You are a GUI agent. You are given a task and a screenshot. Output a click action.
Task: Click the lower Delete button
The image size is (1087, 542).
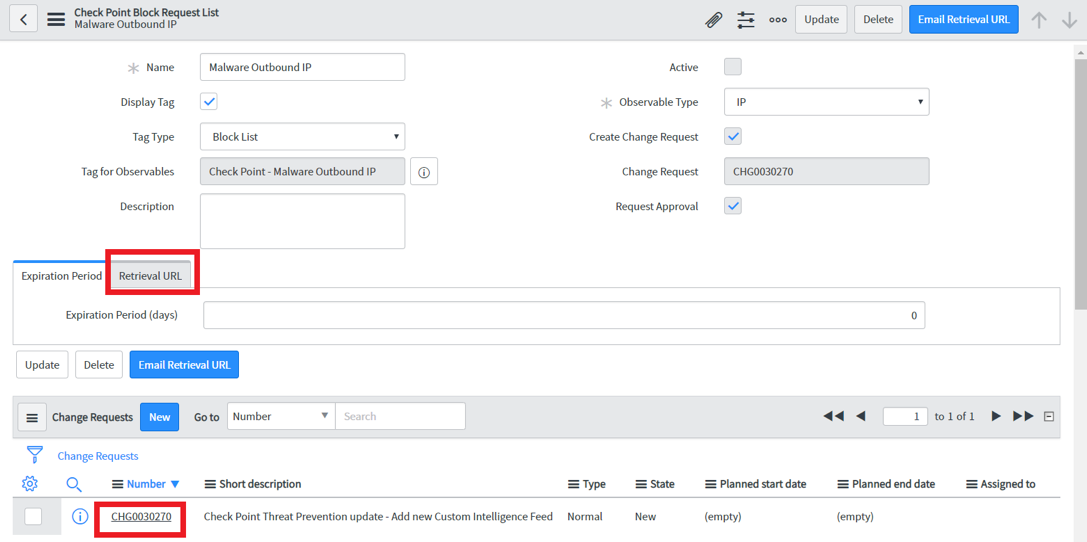coord(99,365)
